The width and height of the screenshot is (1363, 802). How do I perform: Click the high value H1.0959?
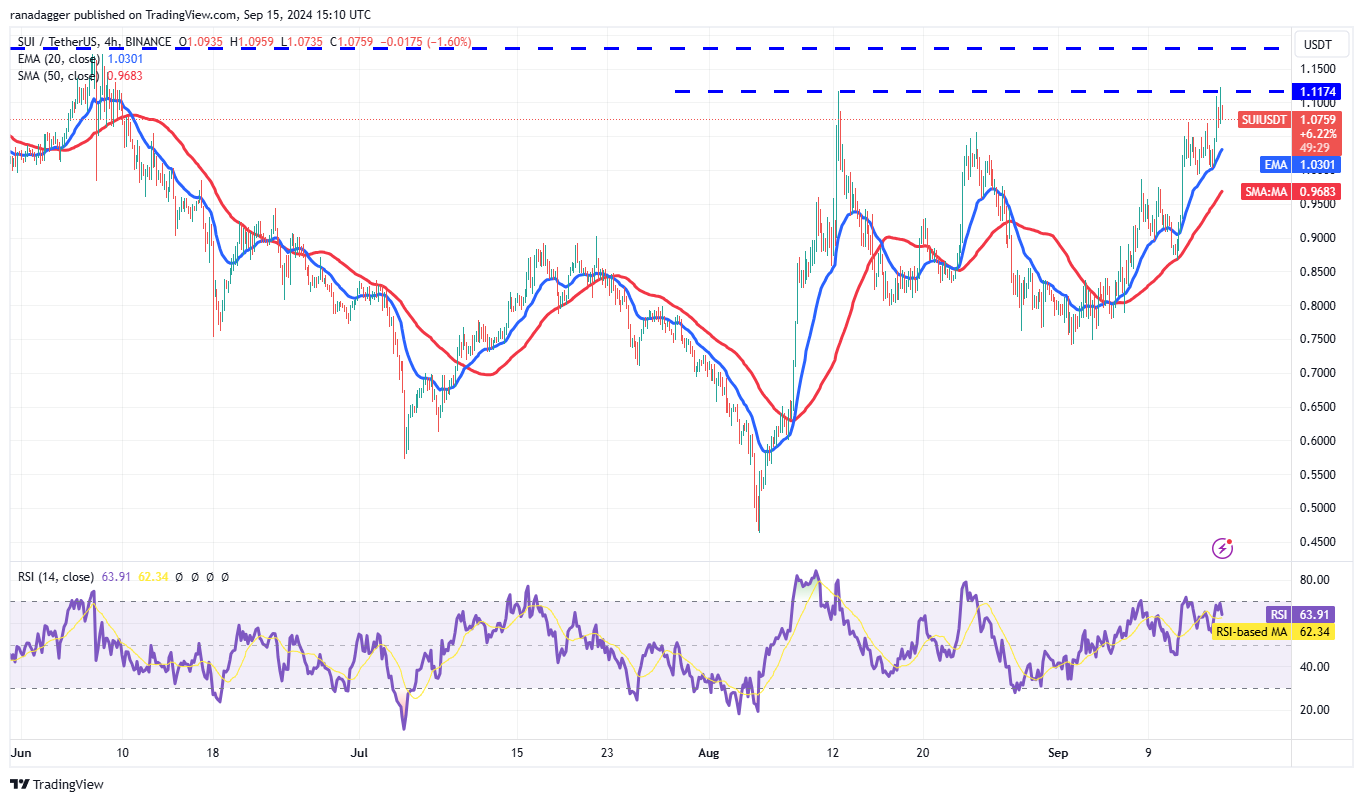252,43
